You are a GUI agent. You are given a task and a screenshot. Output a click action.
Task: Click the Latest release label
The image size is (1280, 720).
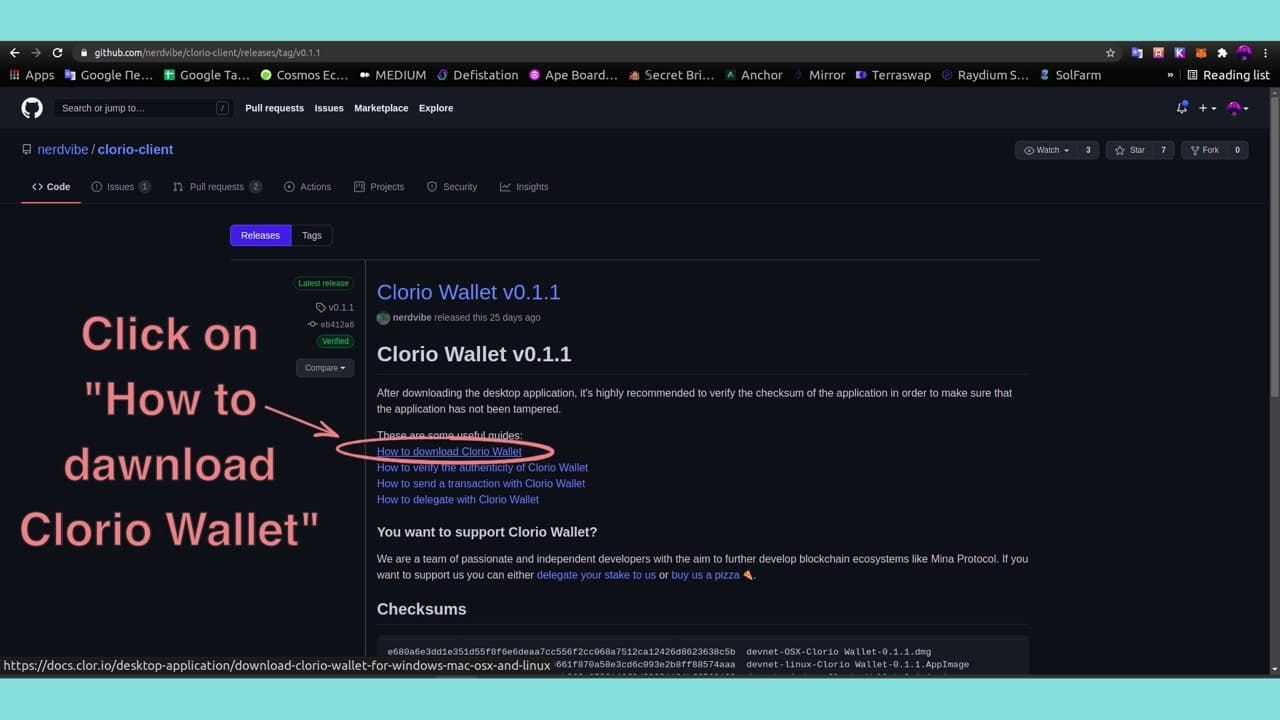tap(323, 283)
